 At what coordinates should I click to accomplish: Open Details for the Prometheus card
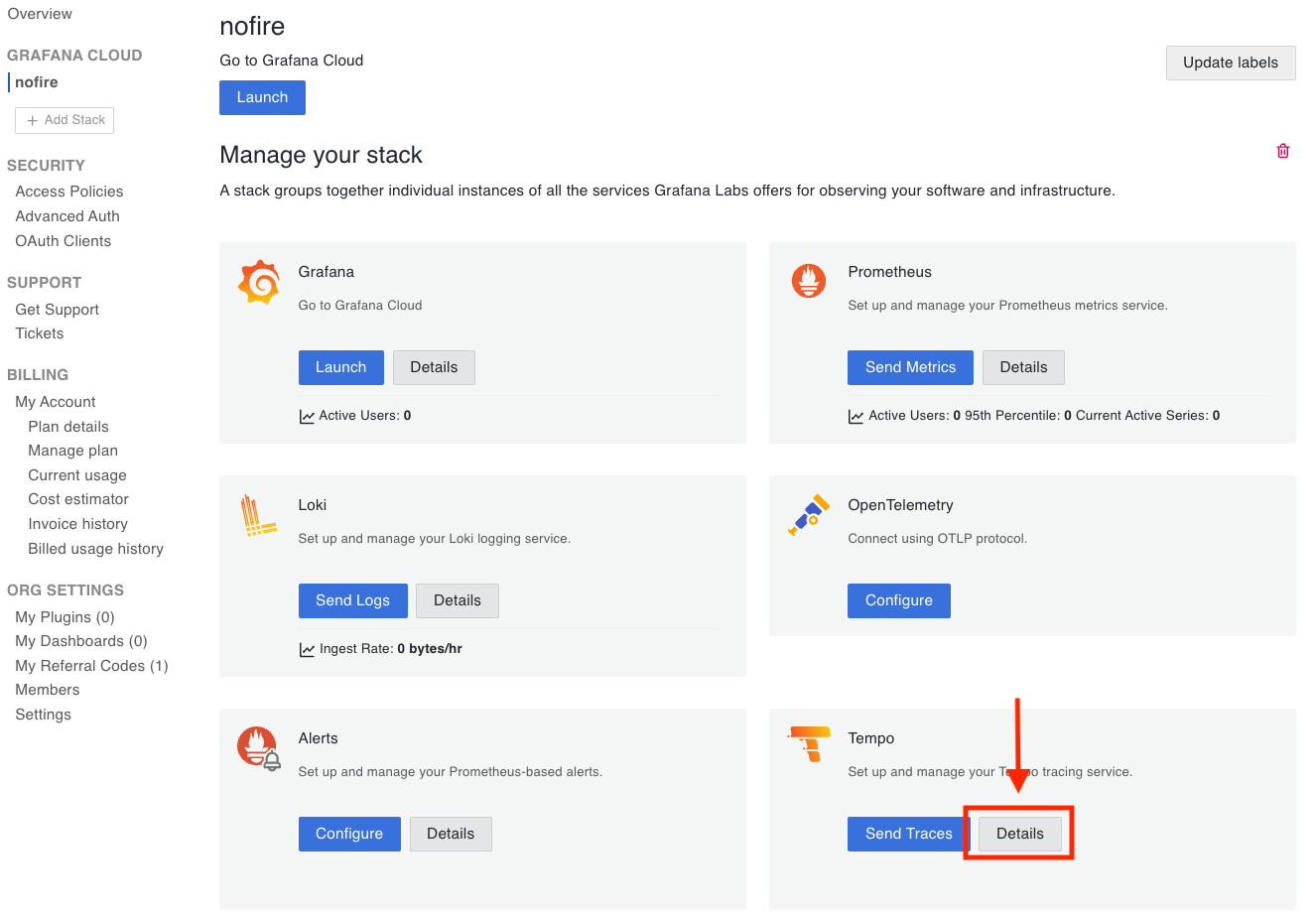(1023, 367)
